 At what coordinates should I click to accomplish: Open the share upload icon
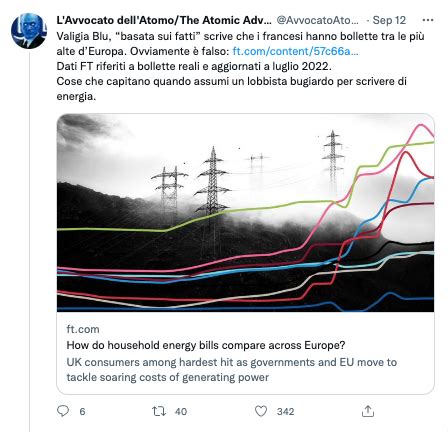tap(368, 411)
